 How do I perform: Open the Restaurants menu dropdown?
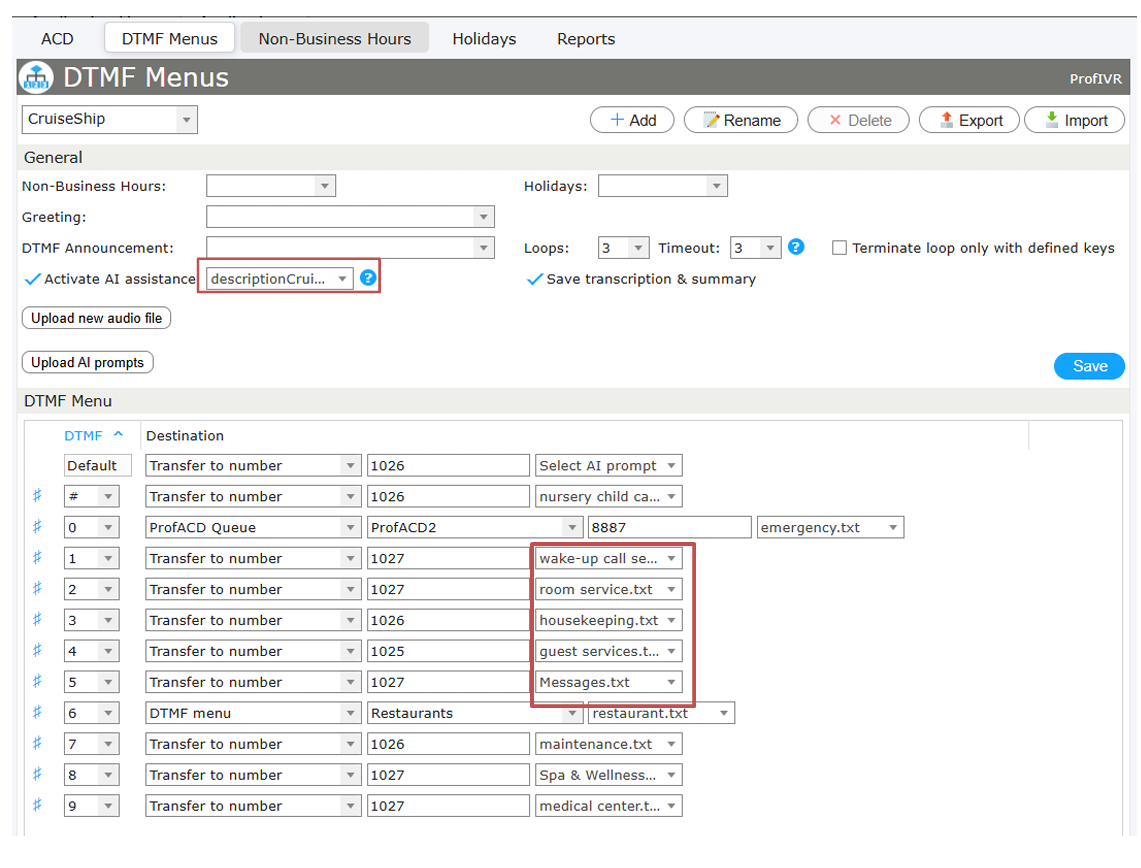[x=475, y=713]
